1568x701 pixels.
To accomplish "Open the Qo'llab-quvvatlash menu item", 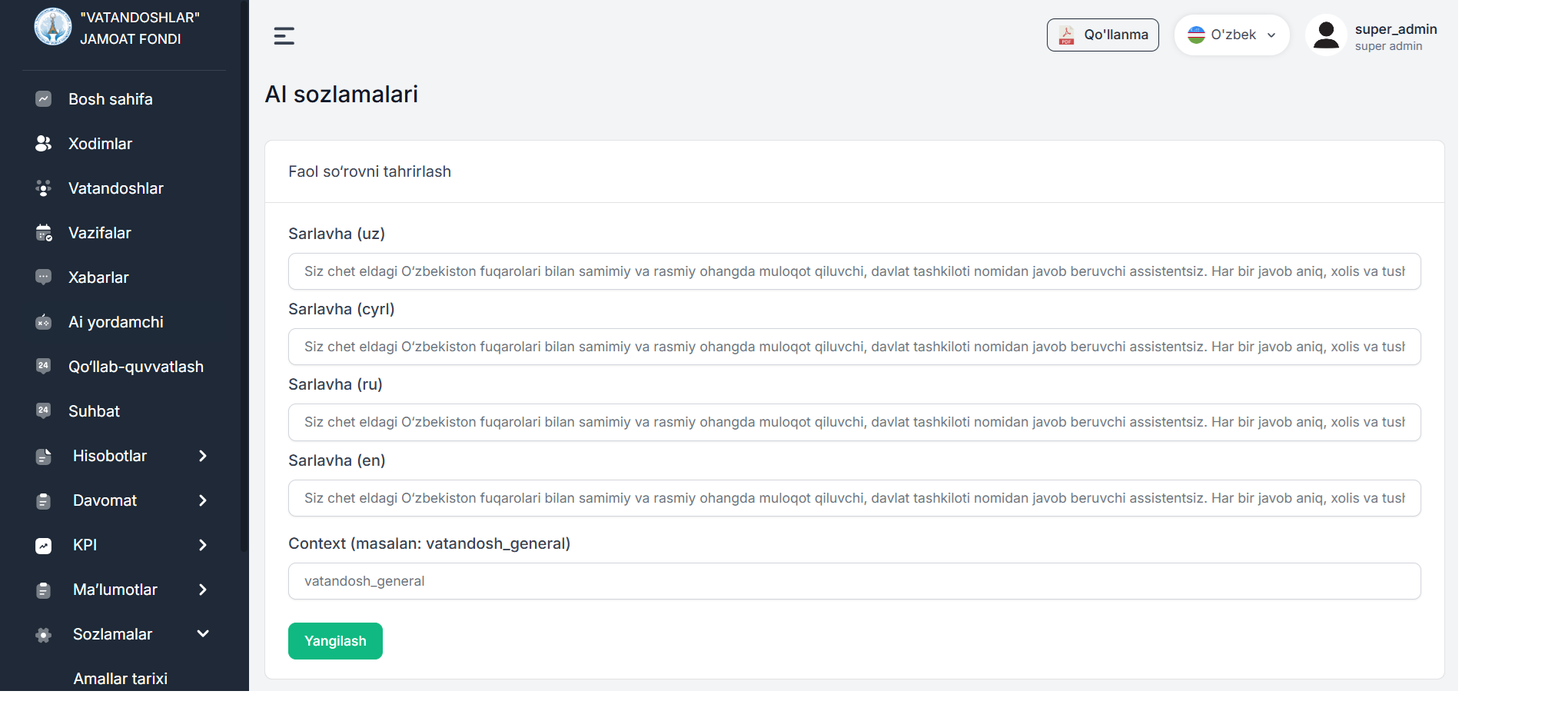I will 136,367.
